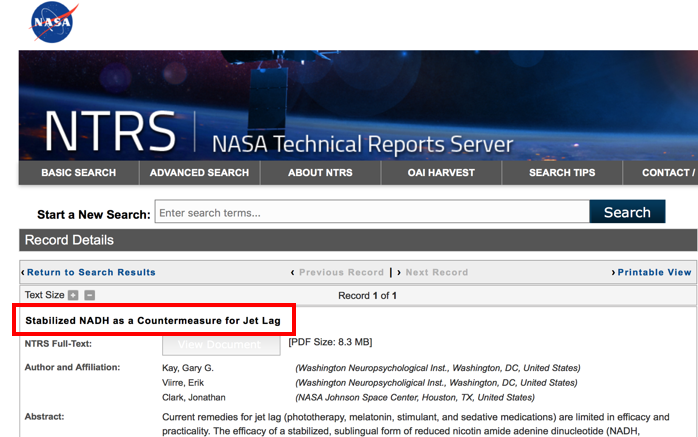
Task: Open the Basic Search menu item
Action: 78,173
